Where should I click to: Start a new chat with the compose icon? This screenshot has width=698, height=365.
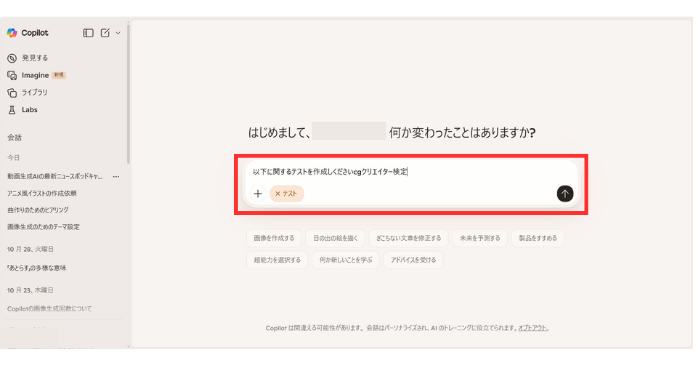[105, 33]
